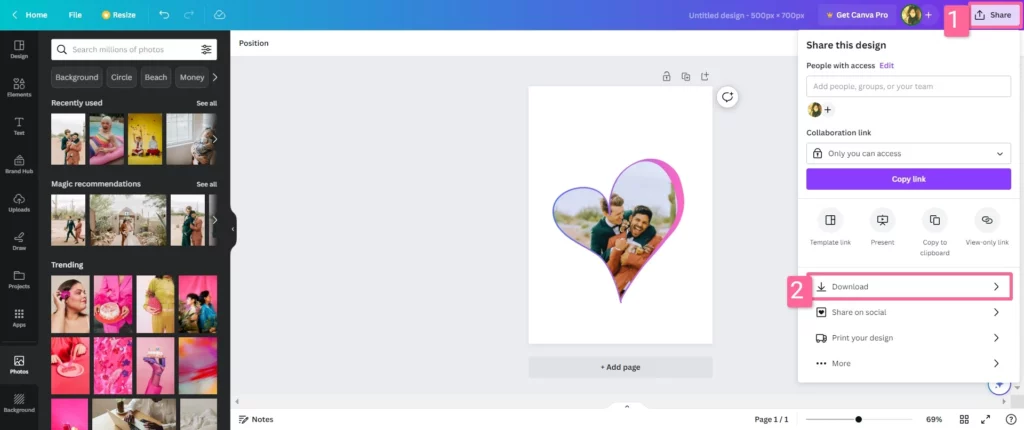
Task: Click the plus icon beside header avatar
Action: pyautogui.click(x=929, y=15)
